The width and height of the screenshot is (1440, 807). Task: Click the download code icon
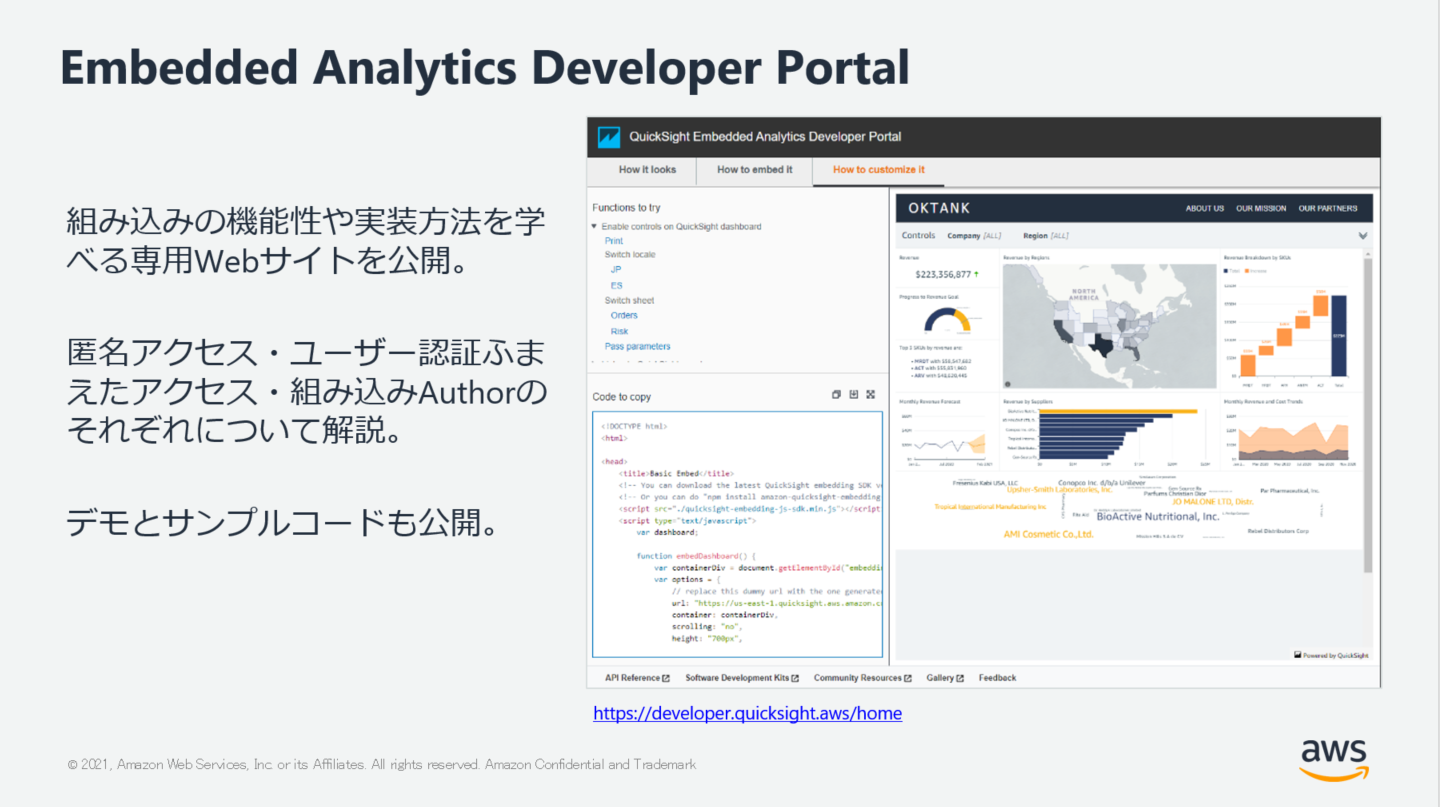click(853, 395)
